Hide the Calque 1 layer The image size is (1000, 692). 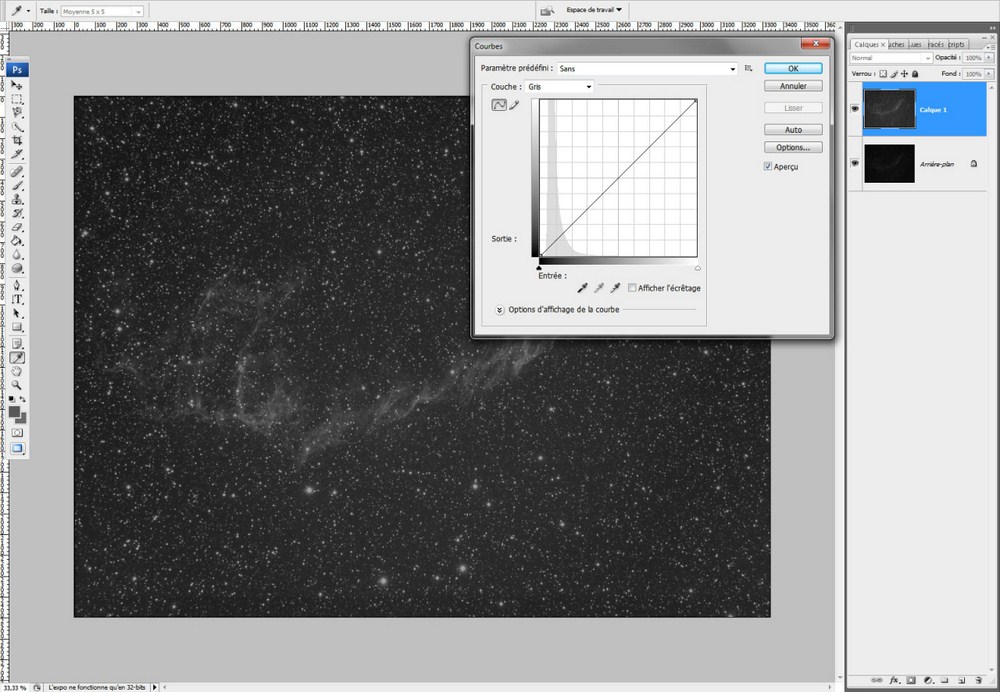click(855, 108)
